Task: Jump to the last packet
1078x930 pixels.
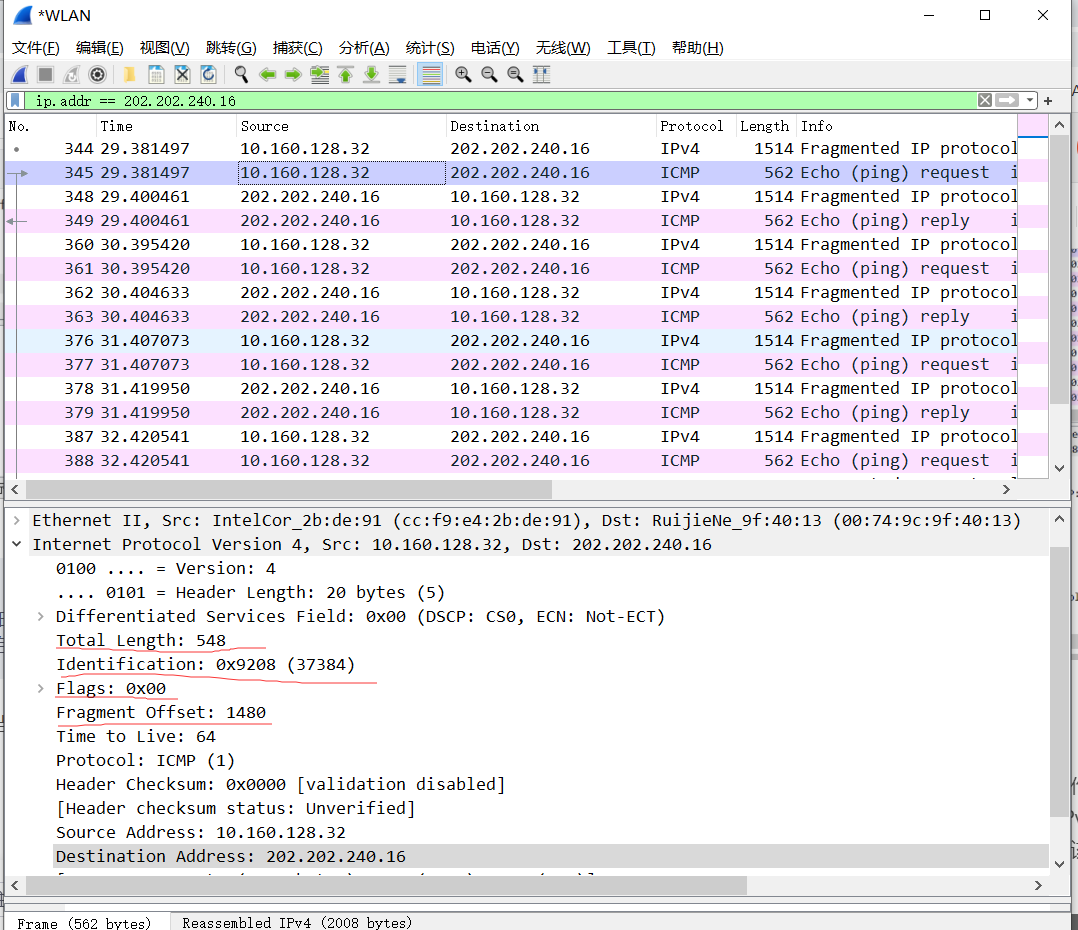Action: [x=372, y=74]
